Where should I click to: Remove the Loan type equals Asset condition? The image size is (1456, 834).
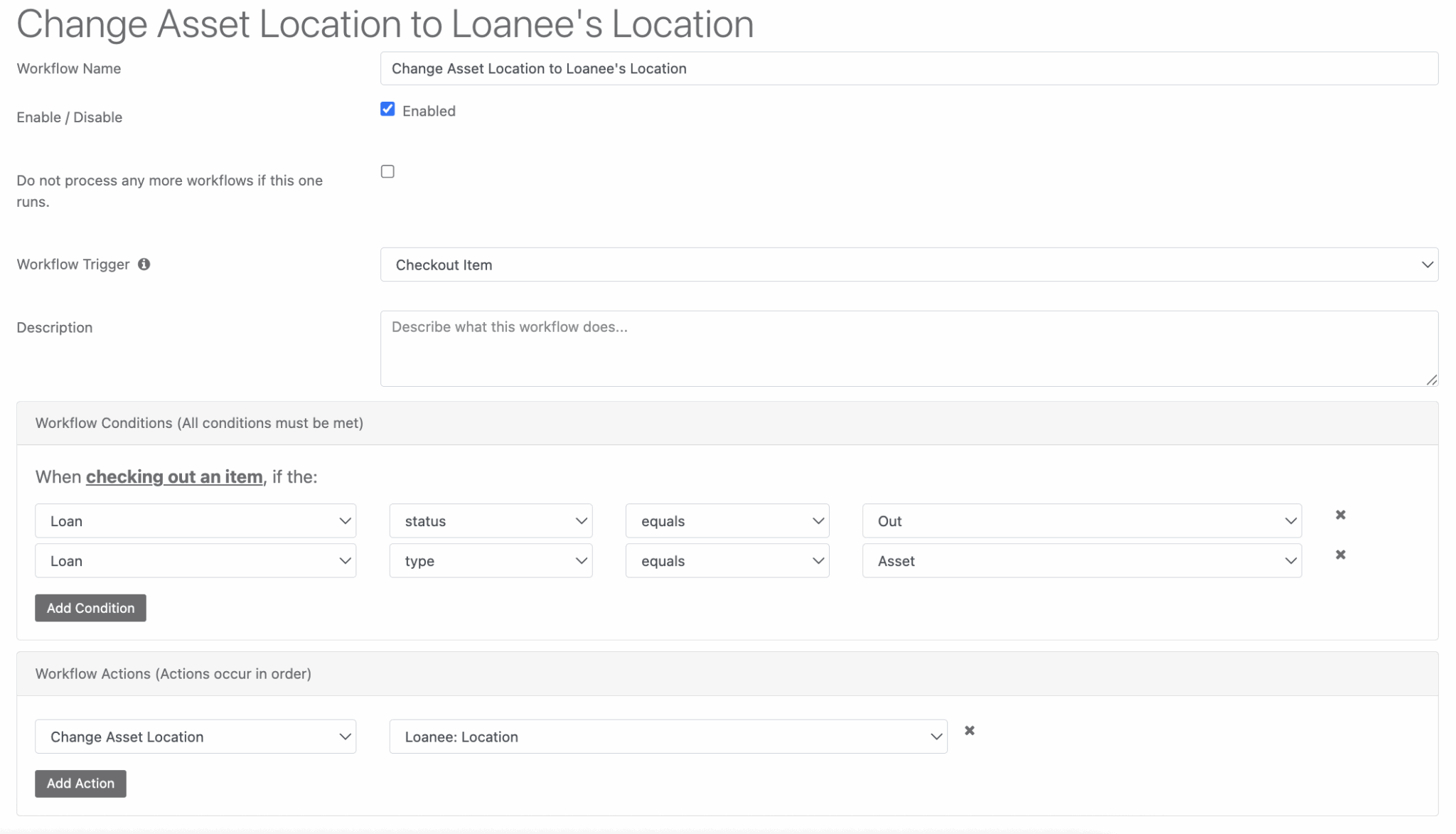pyautogui.click(x=1341, y=555)
